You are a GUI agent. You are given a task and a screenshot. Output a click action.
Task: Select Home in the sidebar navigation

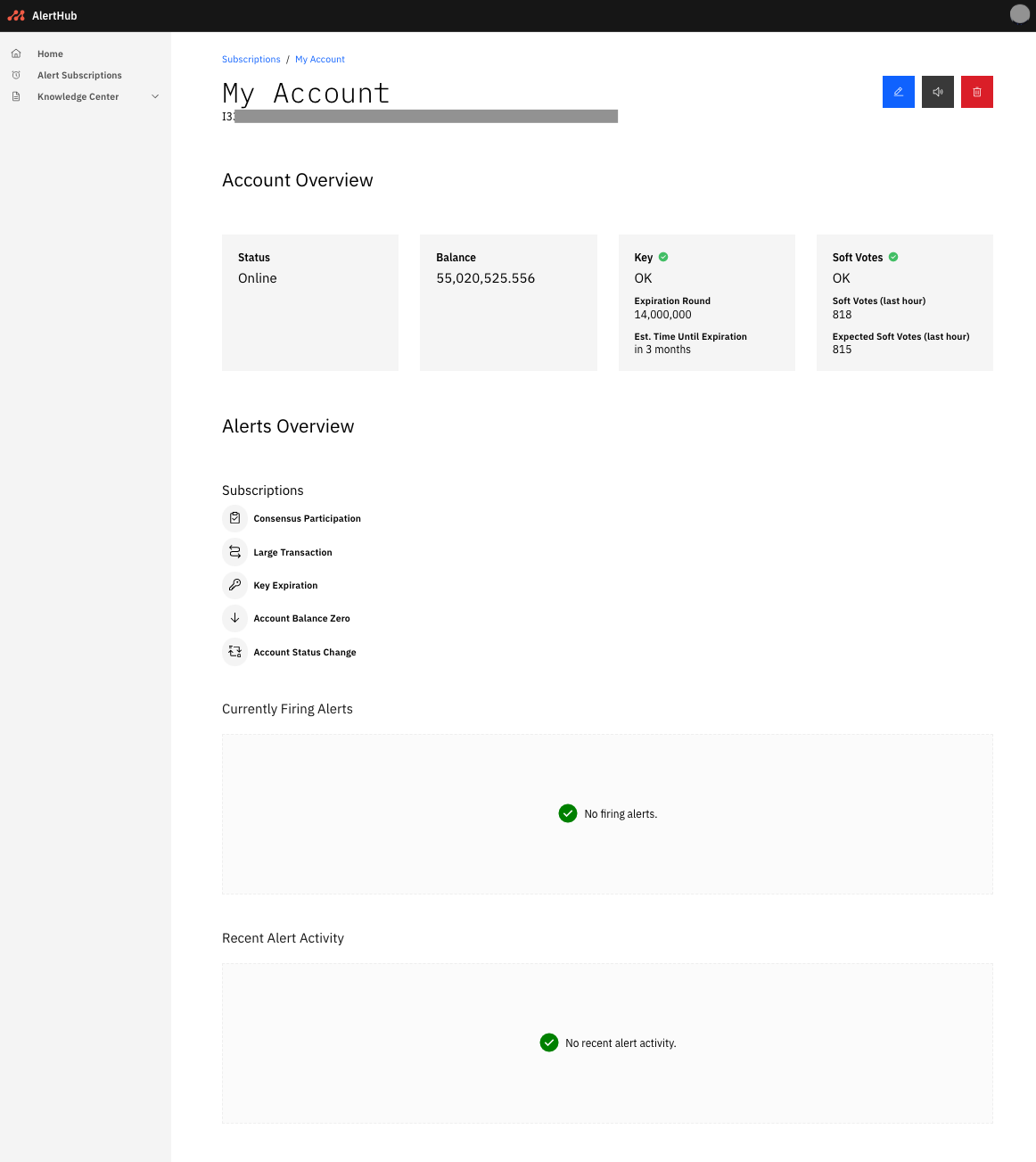pyautogui.click(x=50, y=54)
